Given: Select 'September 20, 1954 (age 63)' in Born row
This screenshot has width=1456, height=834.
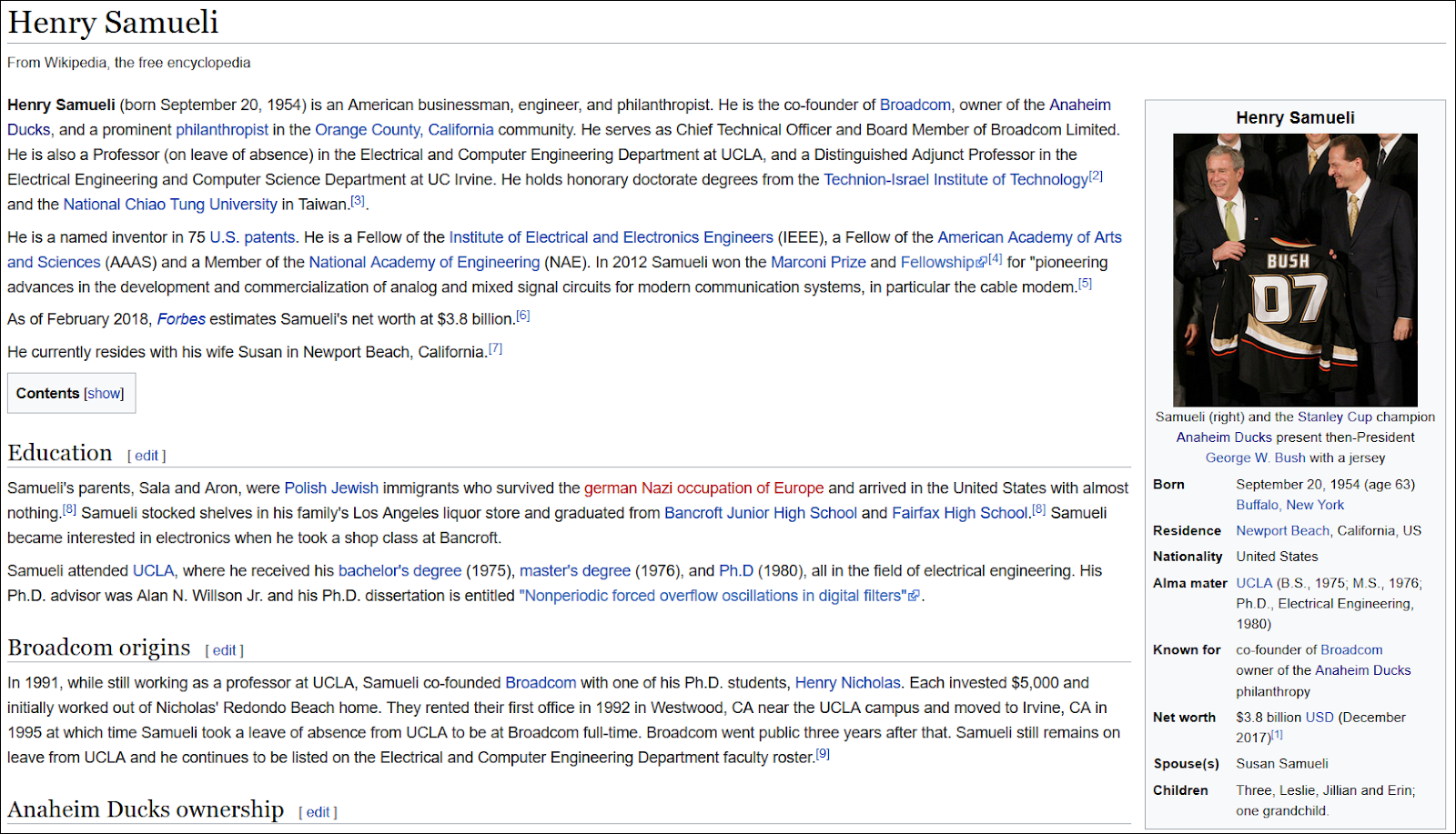Looking at the screenshot, I should tap(1325, 485).
